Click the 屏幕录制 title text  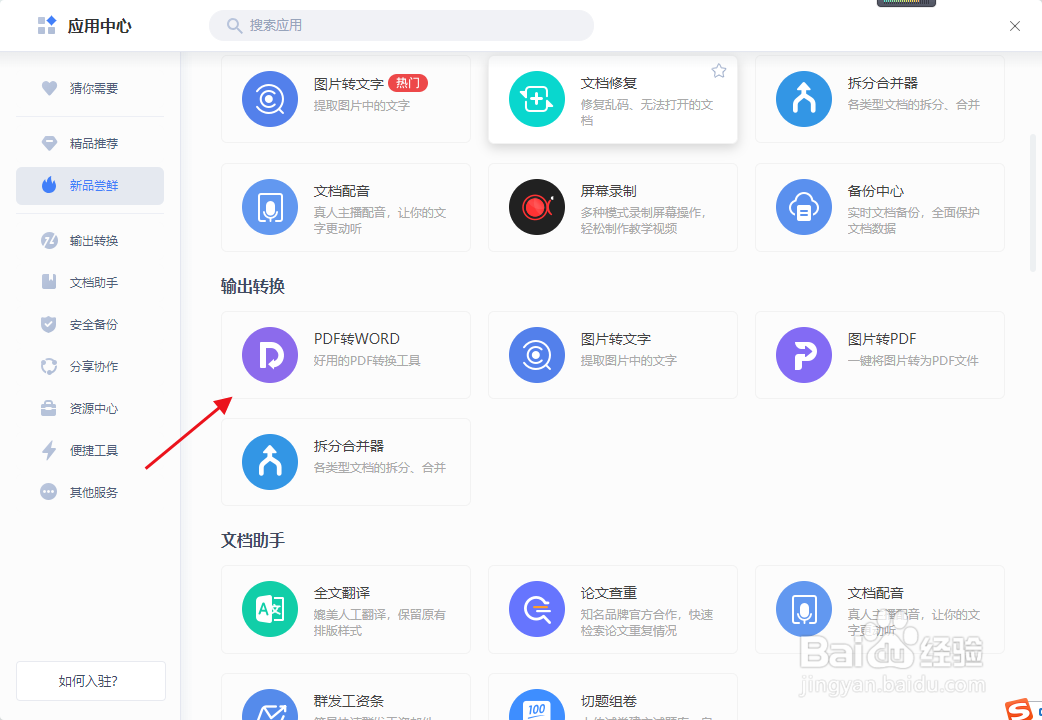[609, 191]
